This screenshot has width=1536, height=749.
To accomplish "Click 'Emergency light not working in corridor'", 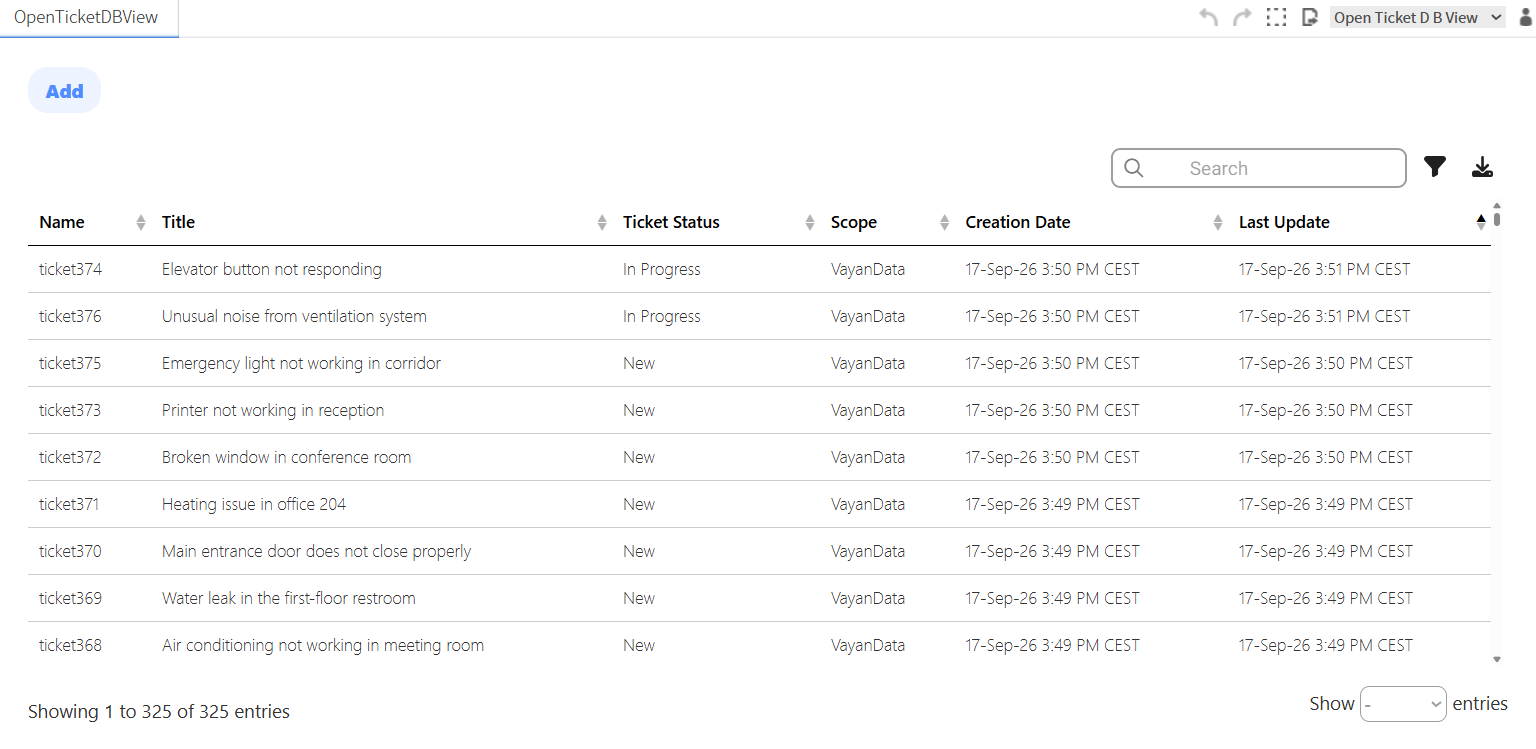I will [x=301, y=363].
